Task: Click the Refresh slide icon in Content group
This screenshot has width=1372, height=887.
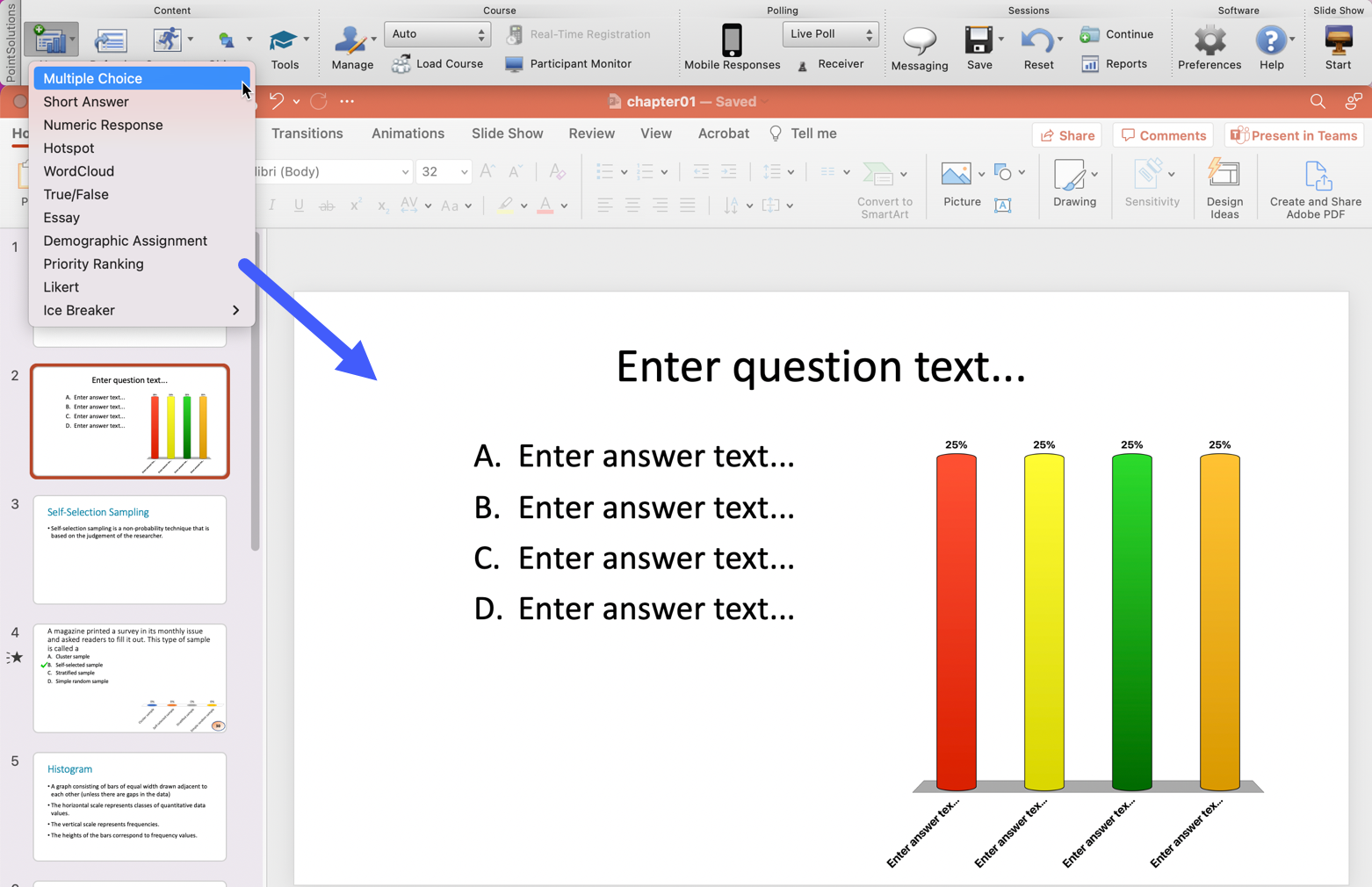Action: pos(111,40)
